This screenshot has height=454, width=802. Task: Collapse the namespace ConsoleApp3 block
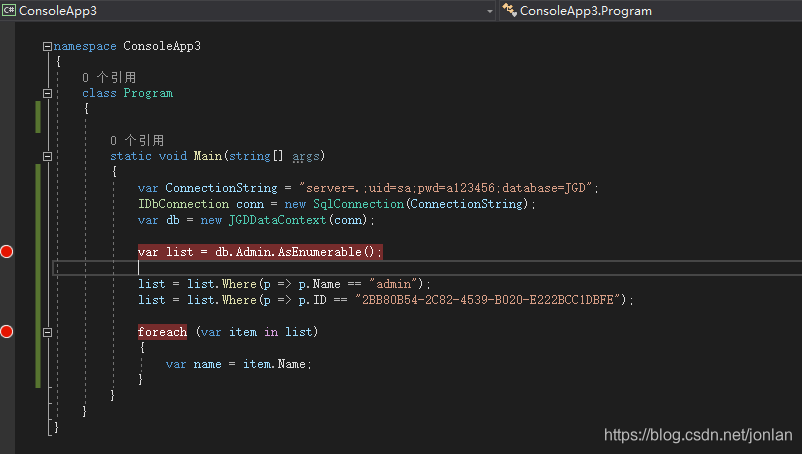click(47, 47)
